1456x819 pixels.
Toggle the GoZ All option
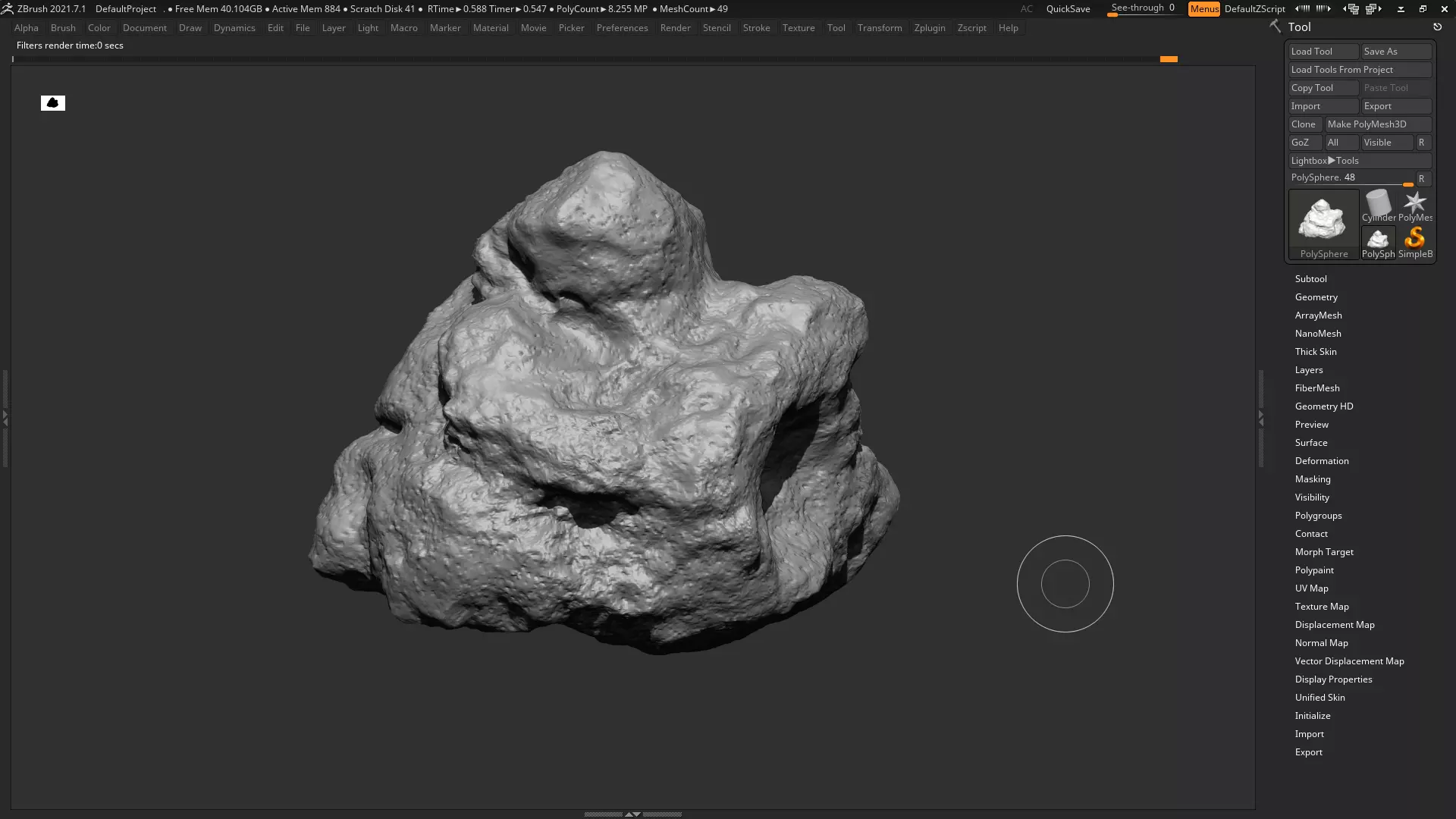[x=1340, y=143]
